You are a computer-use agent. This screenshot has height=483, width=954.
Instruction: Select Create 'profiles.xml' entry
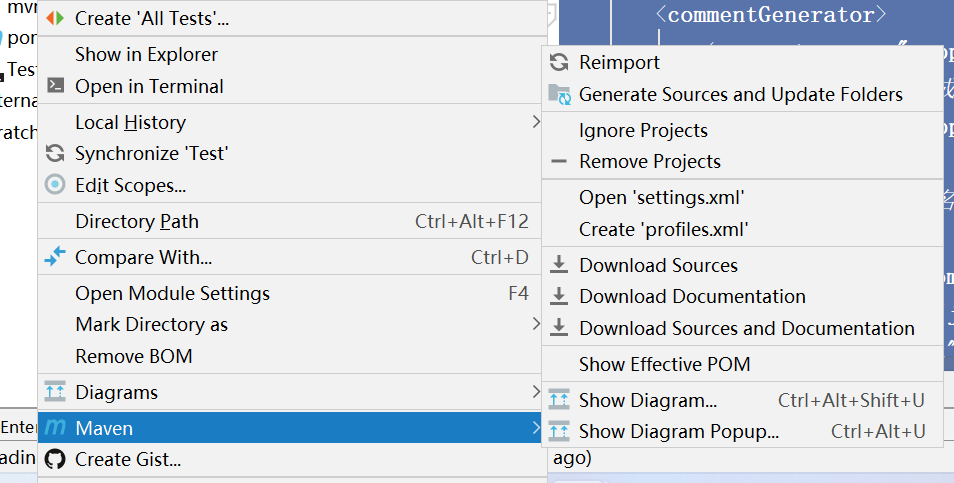[x=663, y=229]
